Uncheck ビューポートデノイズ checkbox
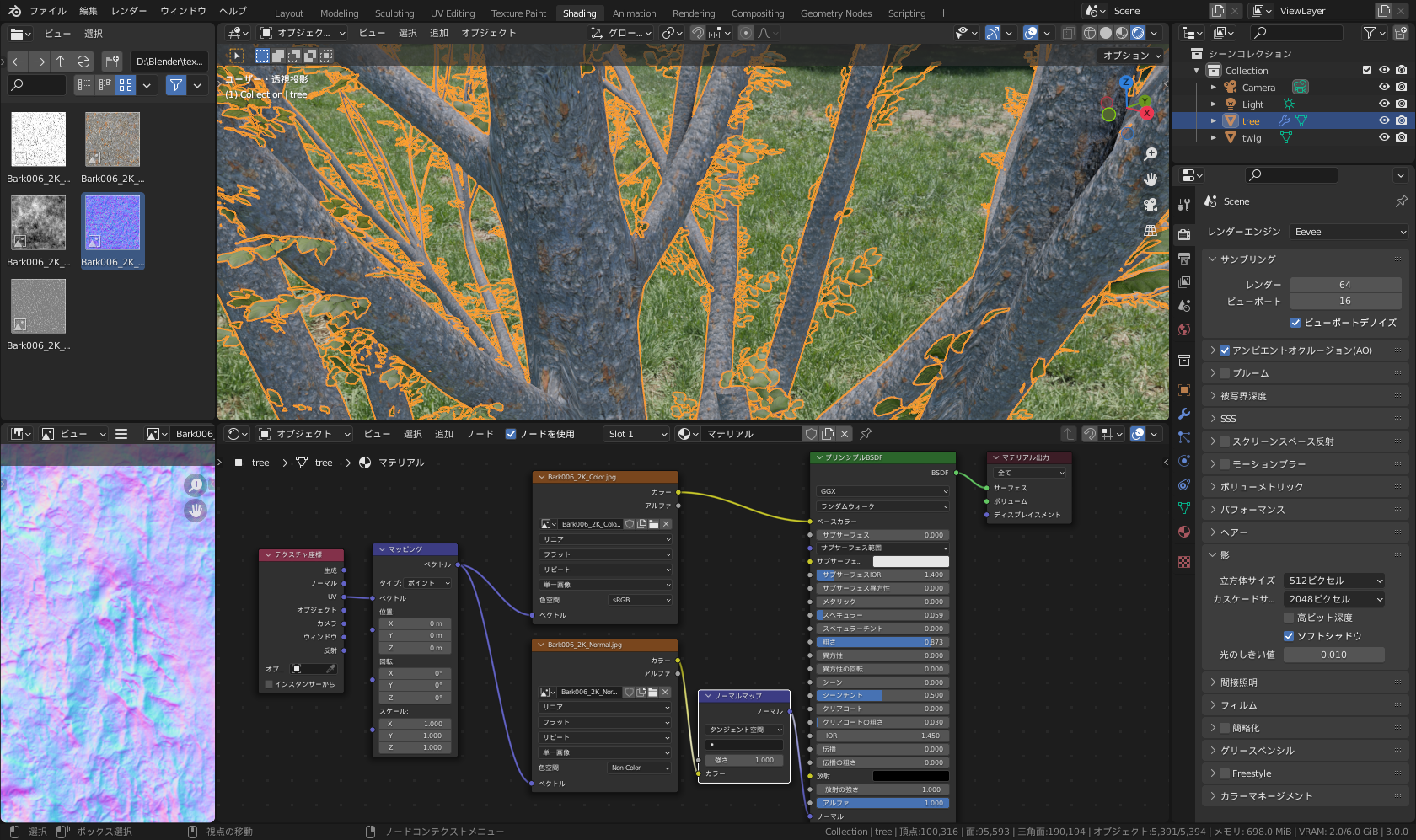The height and width of the screenshot is (840, 1416). pos(1295,323)
